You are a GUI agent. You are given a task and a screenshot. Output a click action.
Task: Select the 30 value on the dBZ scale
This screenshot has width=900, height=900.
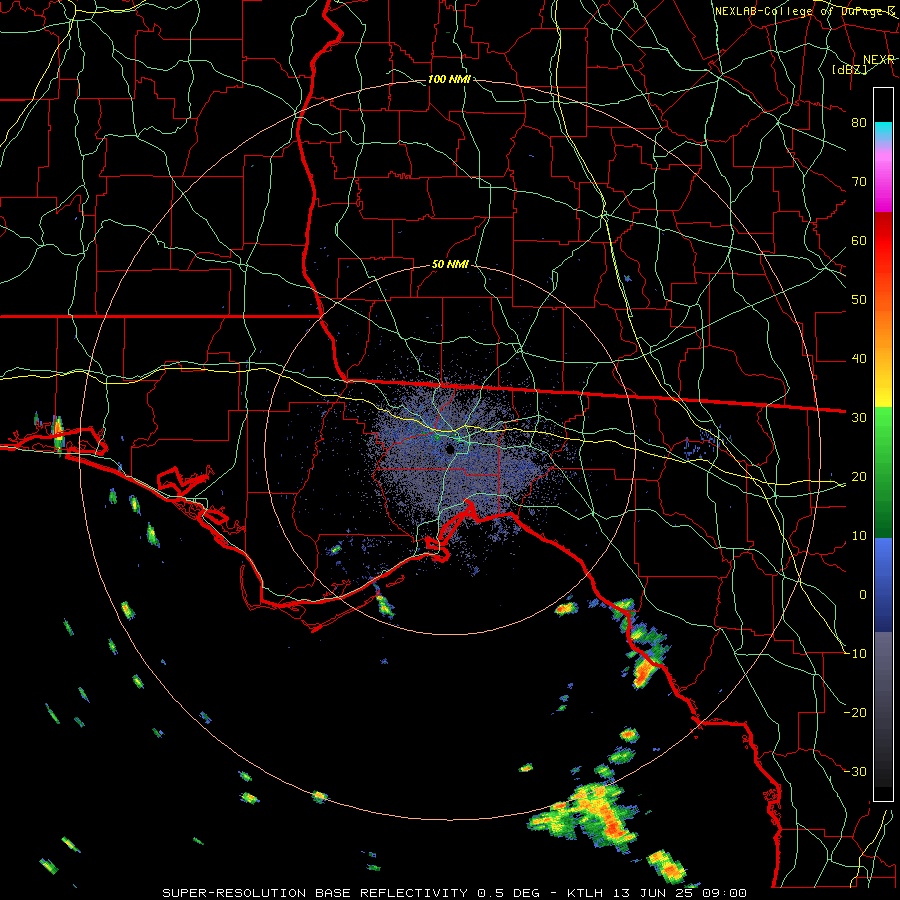point(859,418)
